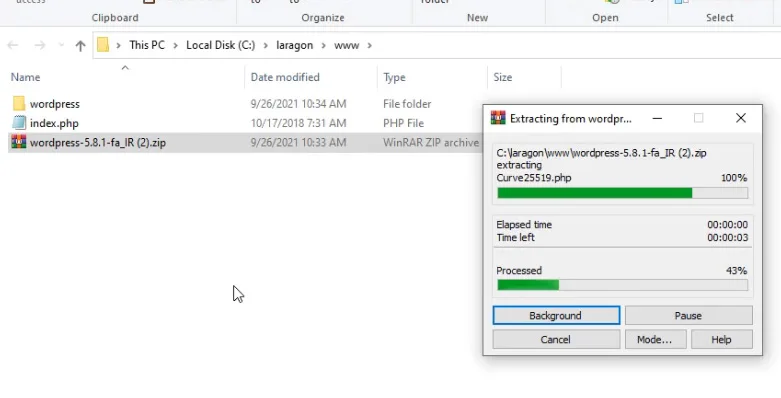Go to Local Disk (C:) breadcrumb

coord(221,45)
